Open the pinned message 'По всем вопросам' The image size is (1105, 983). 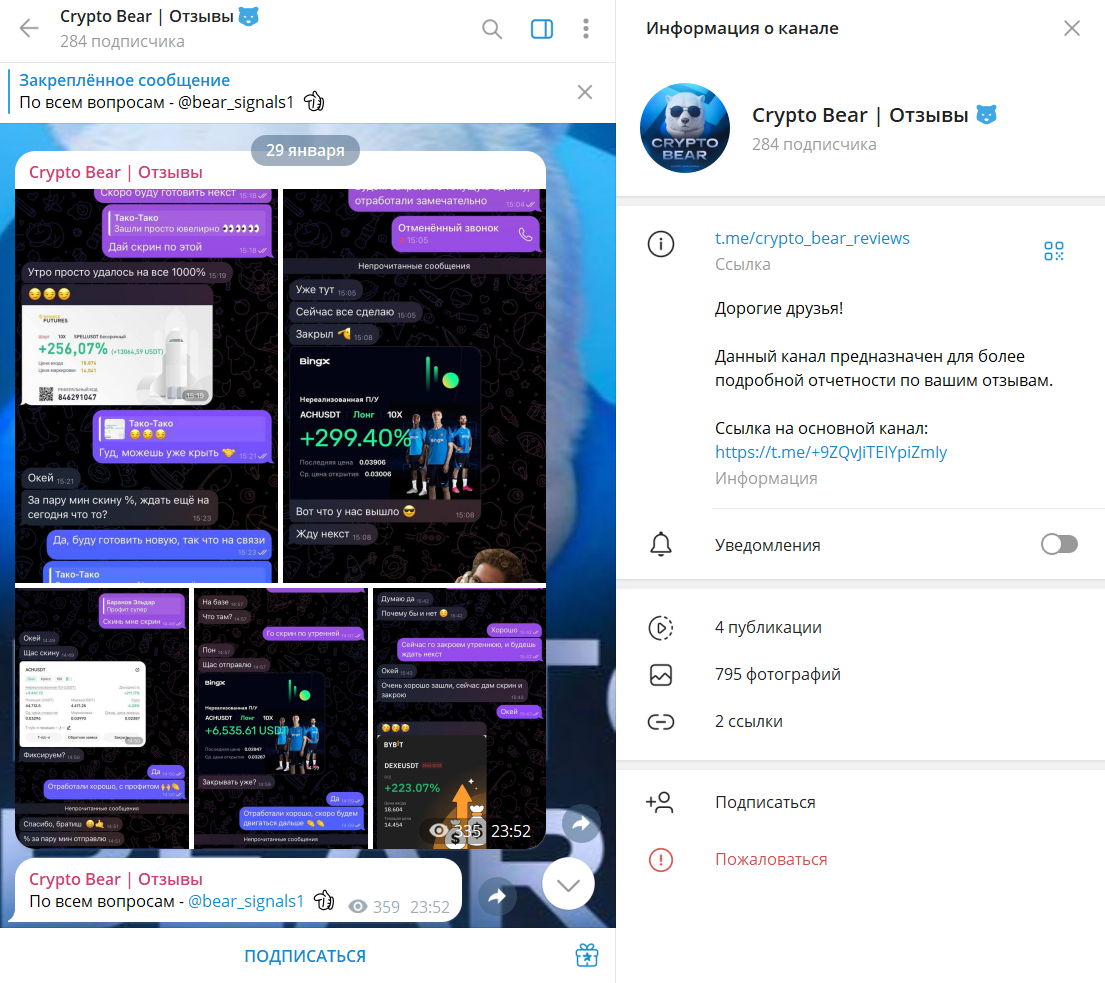coord(289,92)
